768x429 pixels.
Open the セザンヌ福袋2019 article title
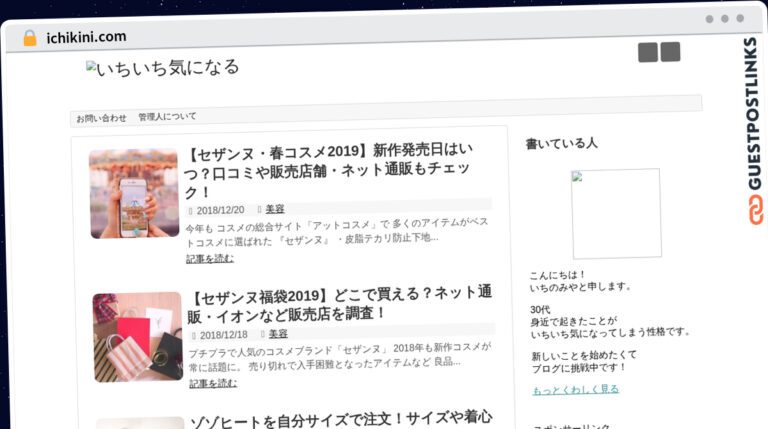(339, 304)
